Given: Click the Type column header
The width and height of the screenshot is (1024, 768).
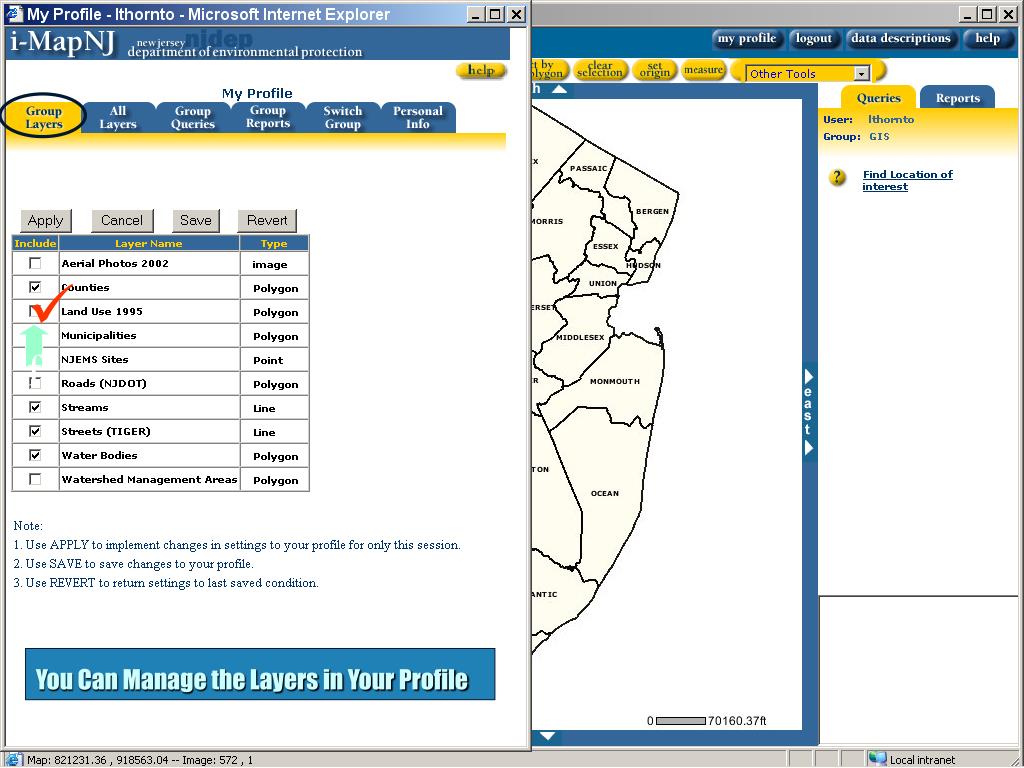Looking at the screenshot, I should click(274, 243).
